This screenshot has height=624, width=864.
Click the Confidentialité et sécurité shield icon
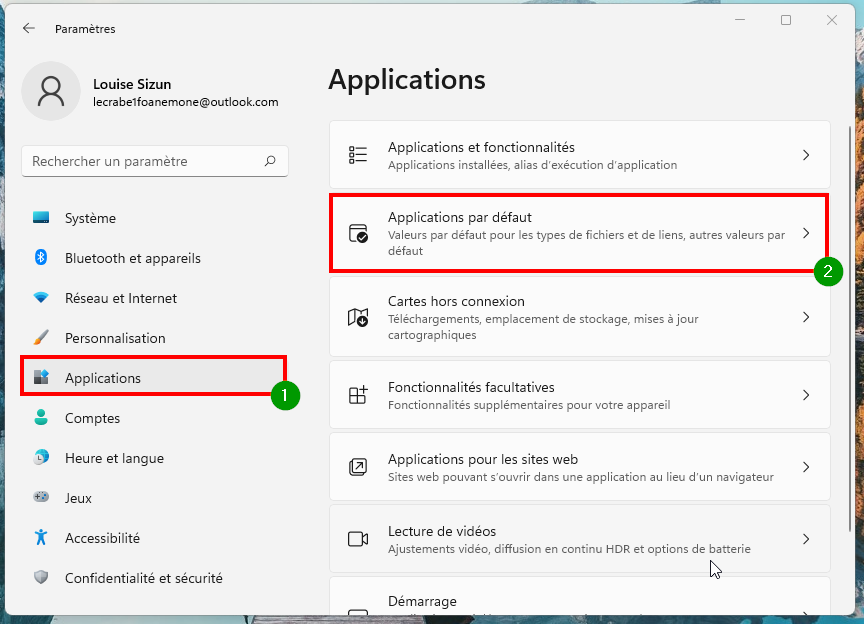tap(41, 577)
